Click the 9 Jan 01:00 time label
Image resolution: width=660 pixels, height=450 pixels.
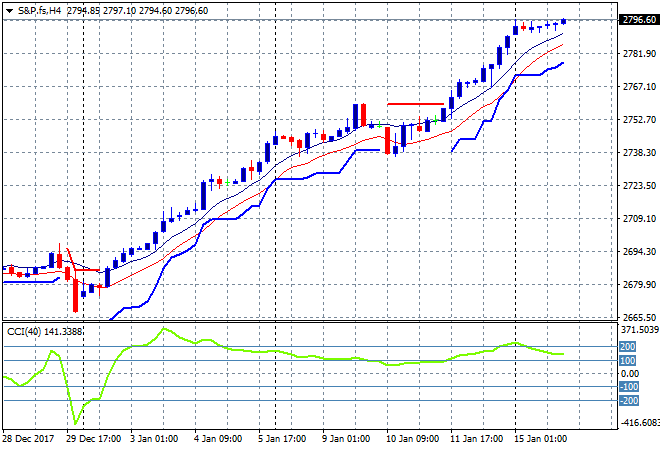(346, 439)
